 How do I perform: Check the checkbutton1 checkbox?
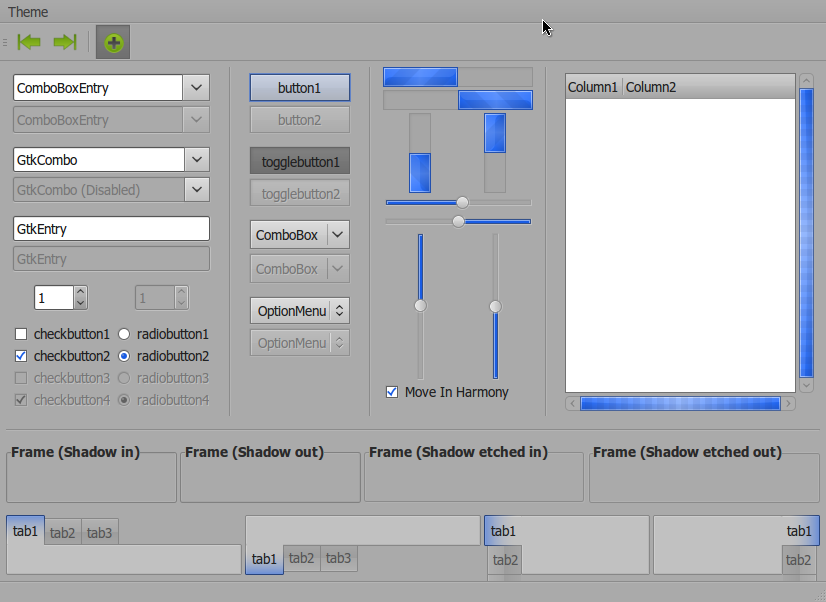pos(21,334)
